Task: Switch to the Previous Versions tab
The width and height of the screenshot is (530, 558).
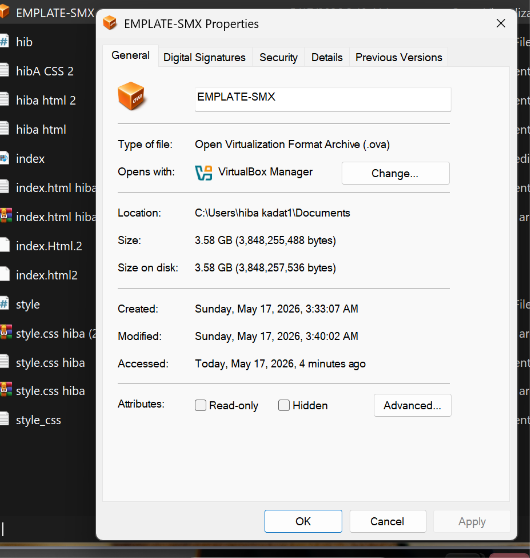Action: [x=399, y=57]
